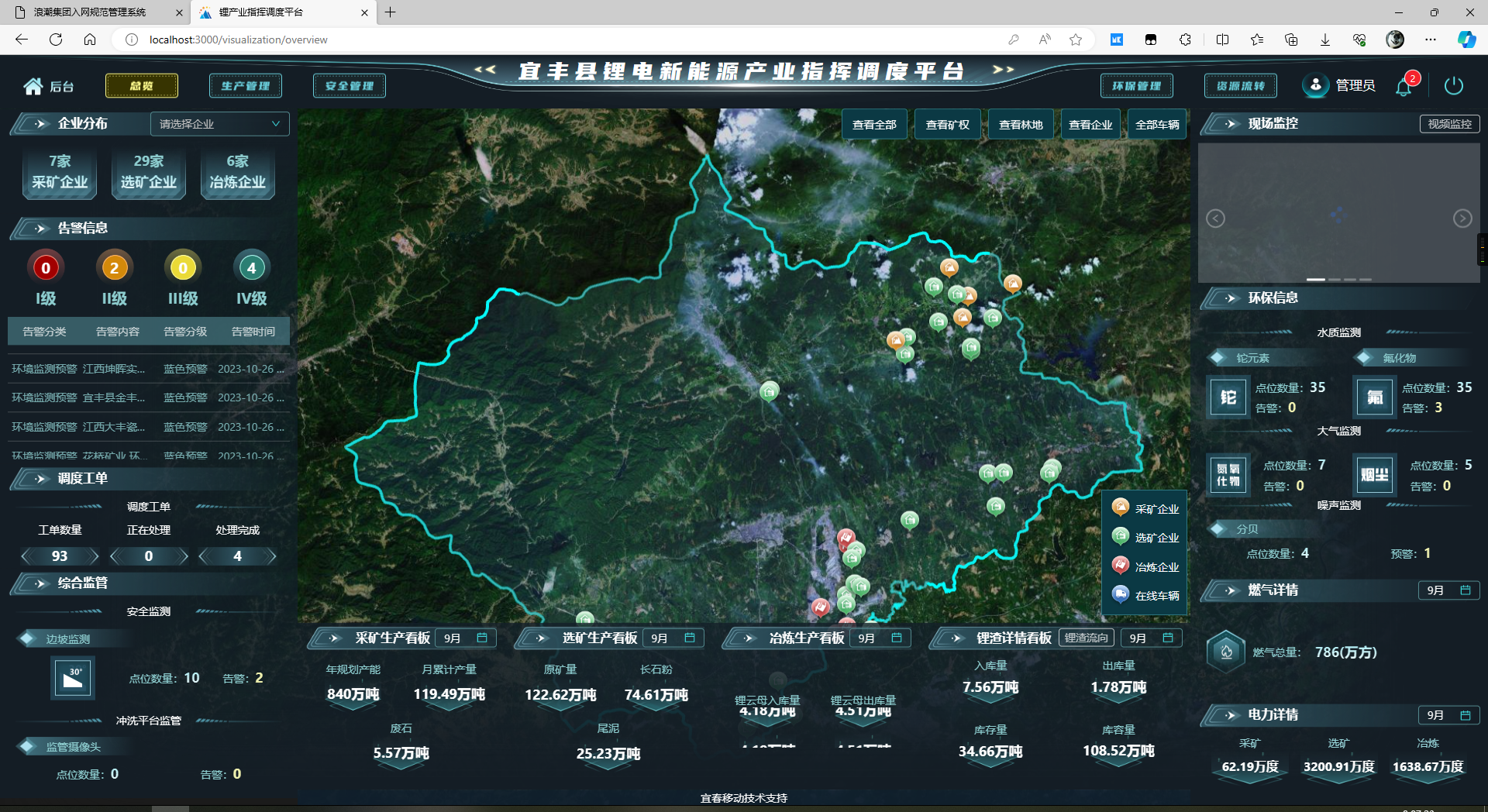This screenshot has width=1488, height=812.
Task: Open alarm row 江西坤晖实...
Action: pos(148,369)
